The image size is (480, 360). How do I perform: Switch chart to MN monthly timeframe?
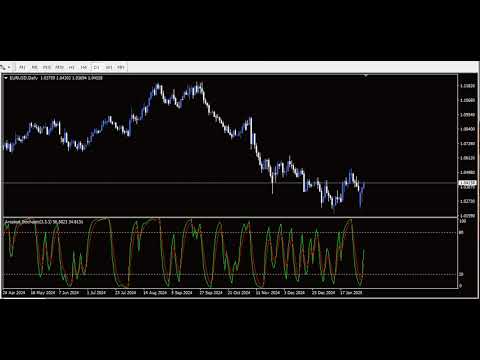(x=121, y=67)
